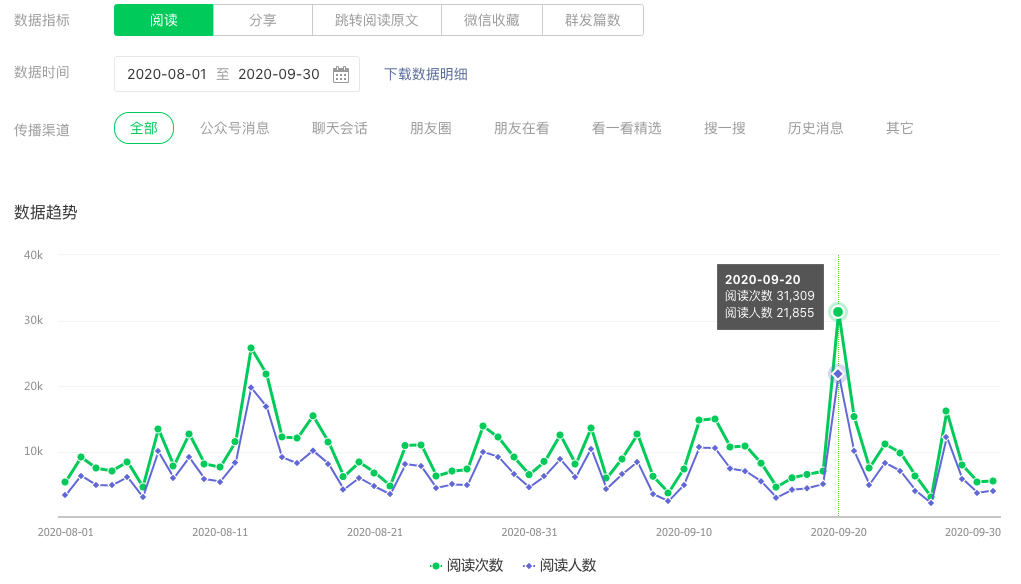Filter by 搜一搜 channel
This screenshot has height=584, width=1021.
(x=725, y=128)
